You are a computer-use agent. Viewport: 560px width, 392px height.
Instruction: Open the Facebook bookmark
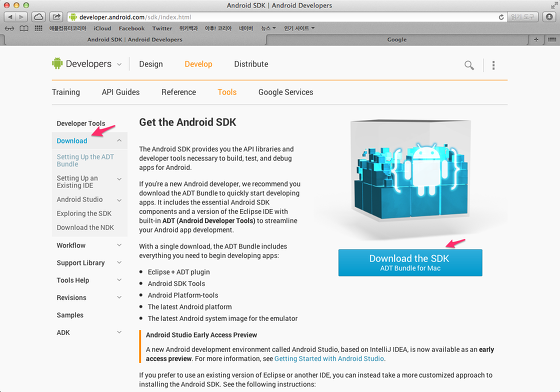(x=131, y=28)
